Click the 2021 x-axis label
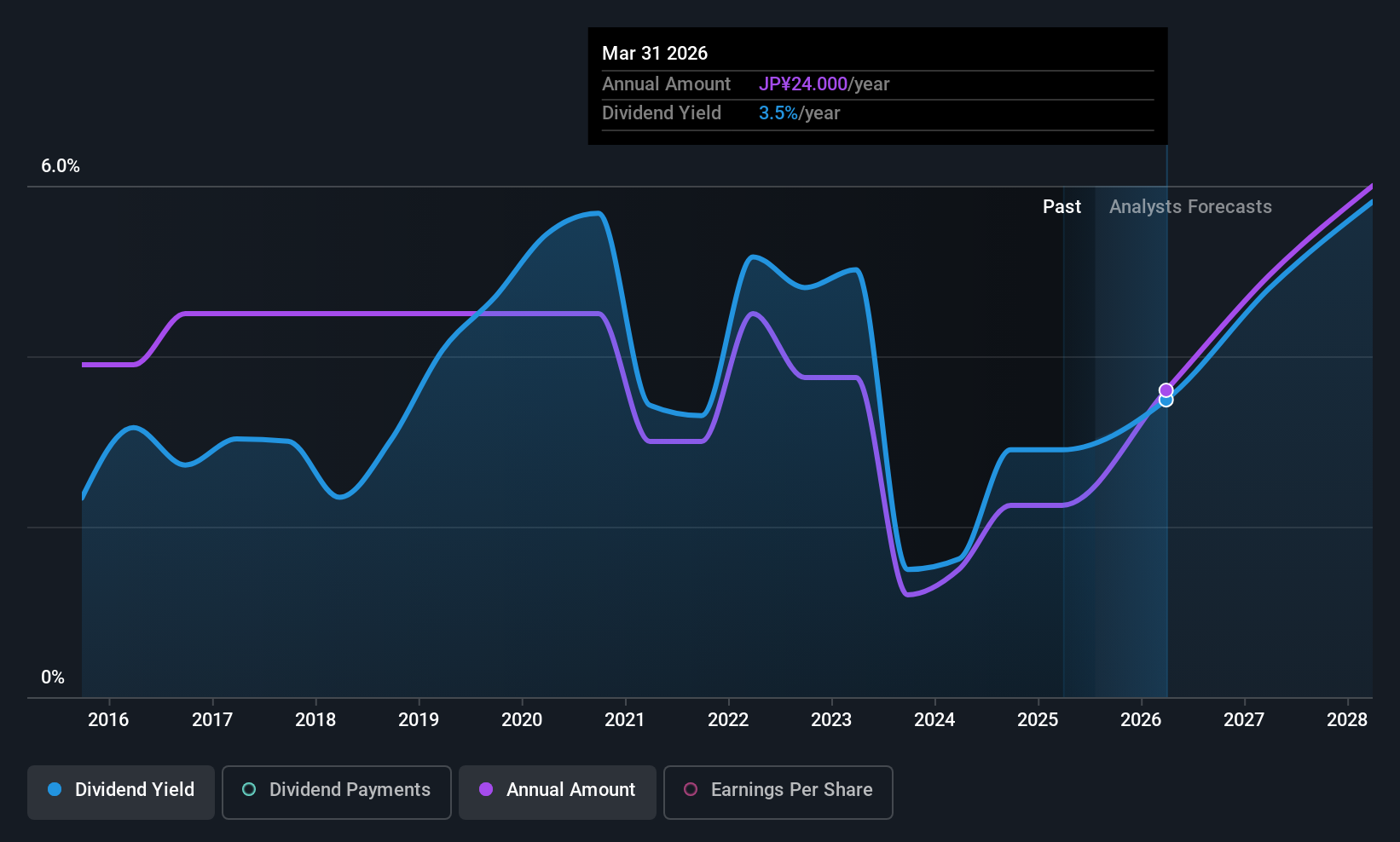 pyautogui.click(x=625, y=719)
